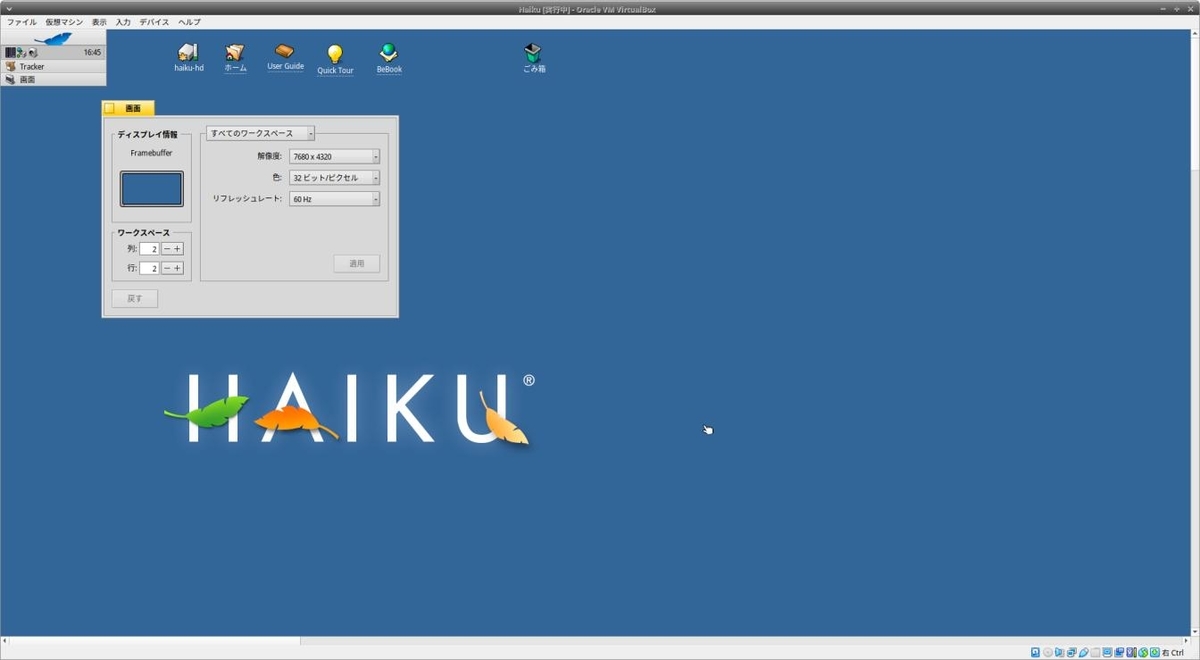Click the USB indicator in VirtualBox status bar
The width and height of the screenshot is (1200, 660).
point(1084,652)
